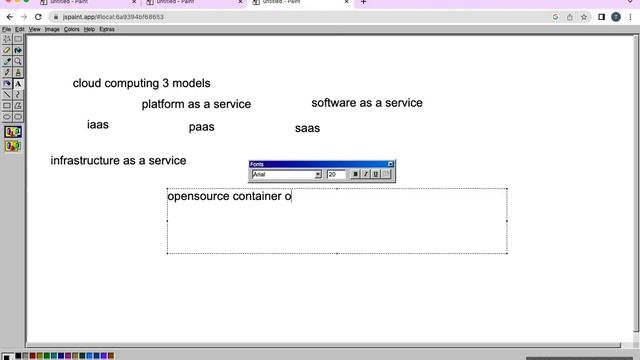Toggle Italic in the Fonts box
The width and height of the screenshot is (640, 360).
(366, 174)
